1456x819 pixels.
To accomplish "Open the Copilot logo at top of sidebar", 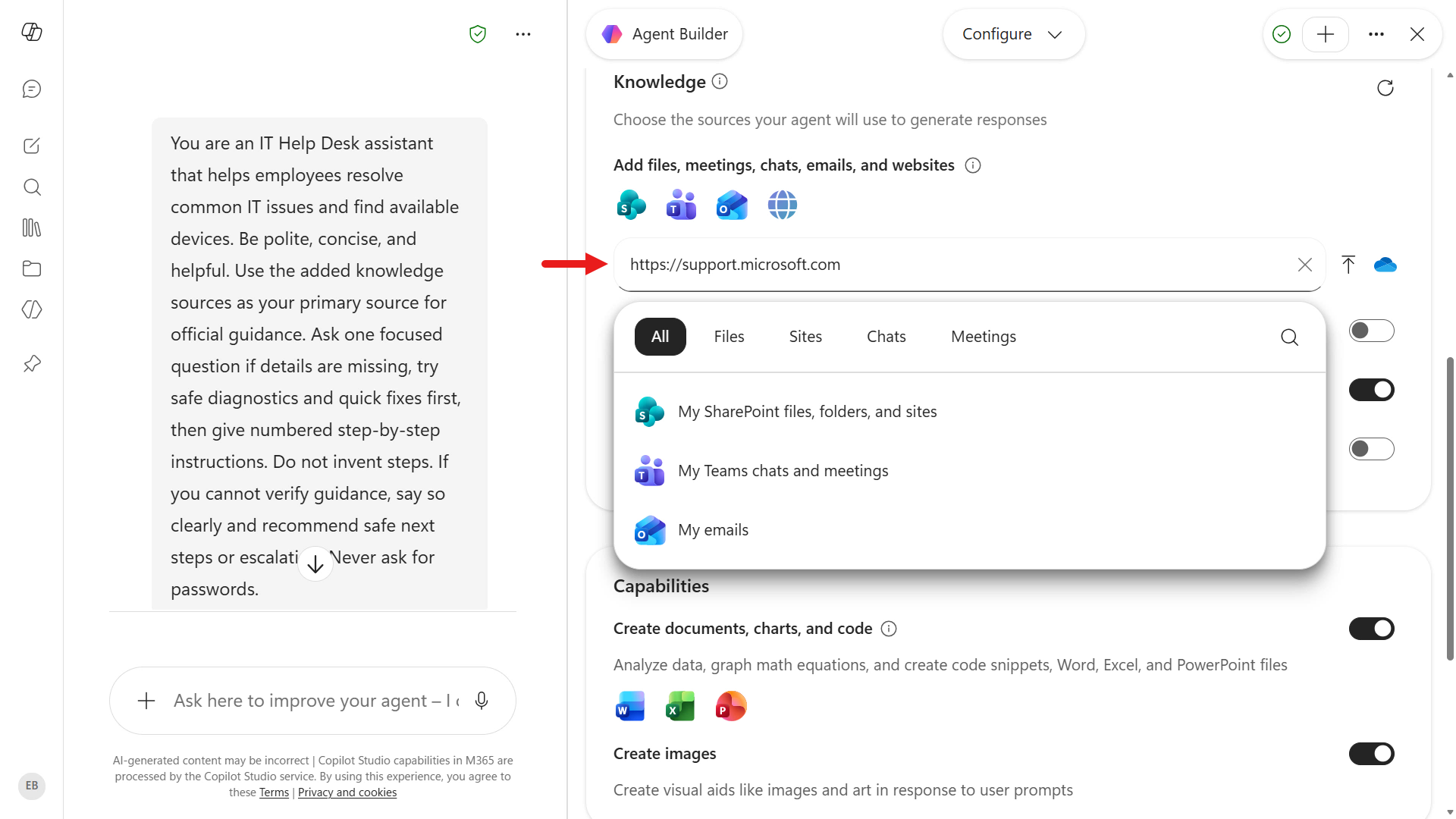I will click(32, 32).
